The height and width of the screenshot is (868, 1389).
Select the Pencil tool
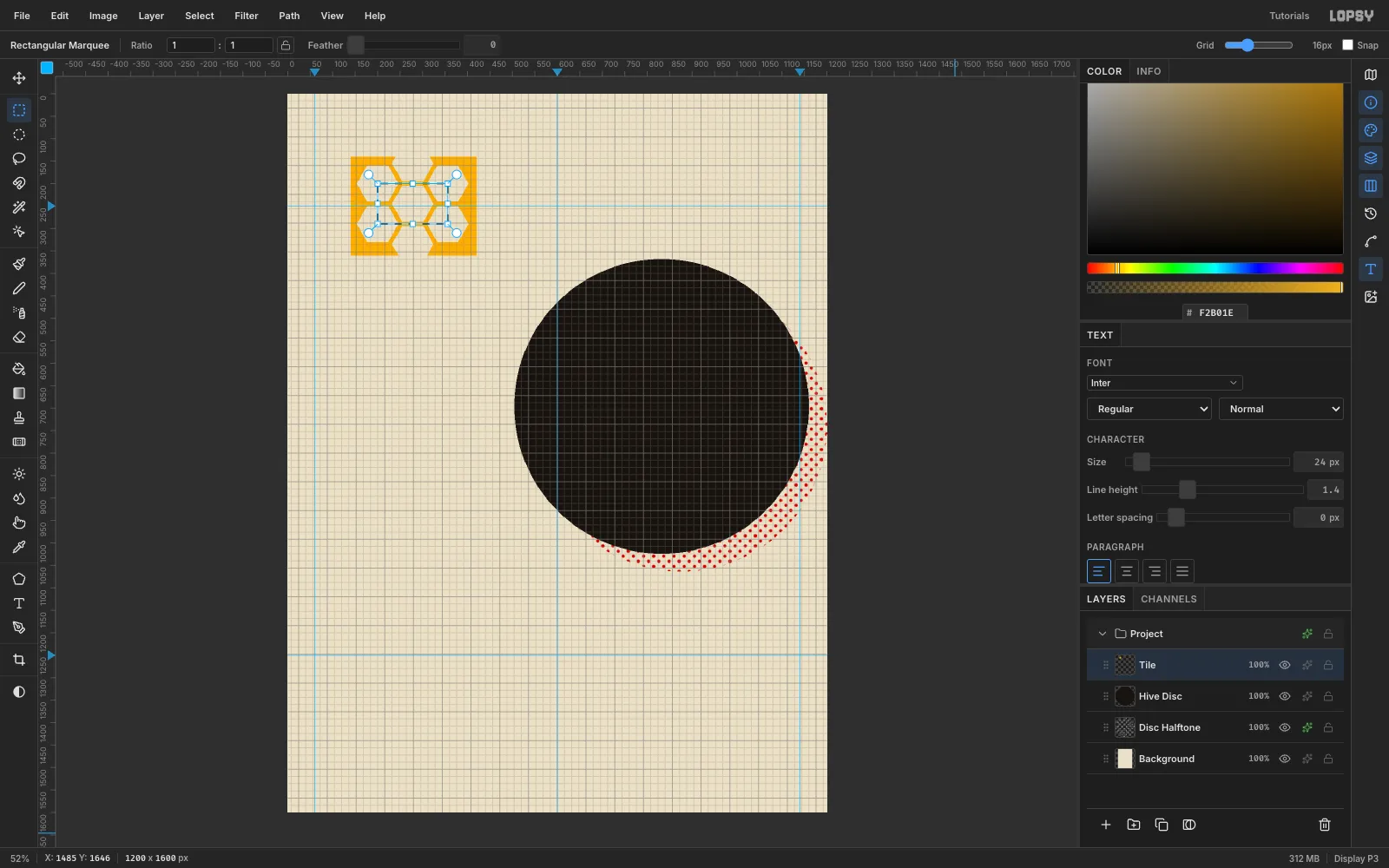pyautogui.click(x=19, y=288)
